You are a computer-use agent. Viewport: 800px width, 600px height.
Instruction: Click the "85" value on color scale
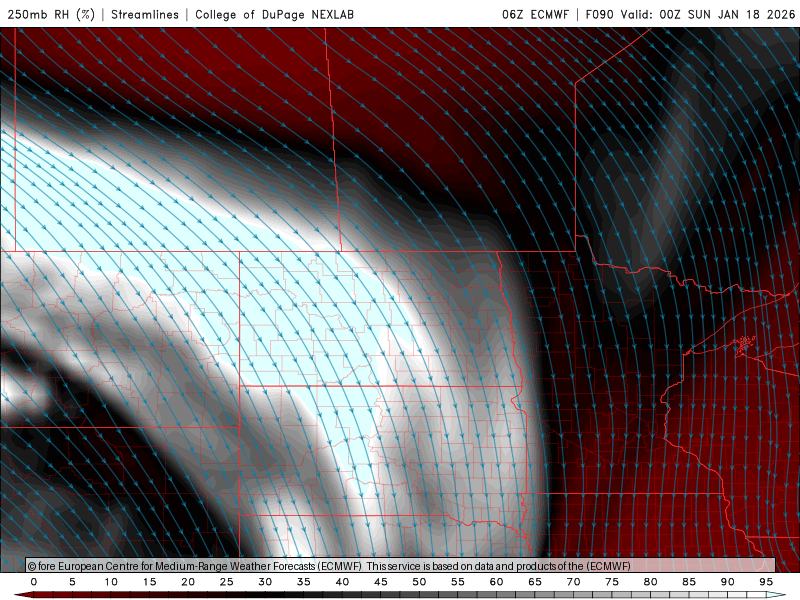(x=689, y=582)
